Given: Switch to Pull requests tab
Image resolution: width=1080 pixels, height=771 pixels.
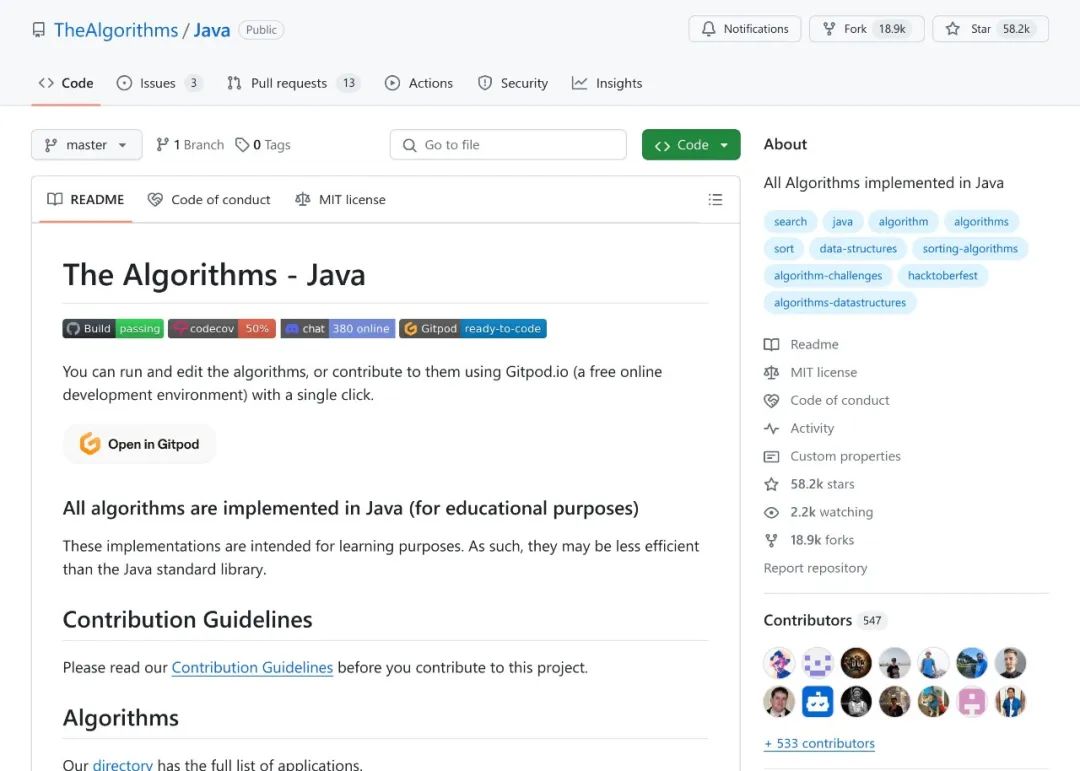Looking at the screenshot, I should pyautogui.click(x=293, y=83).
